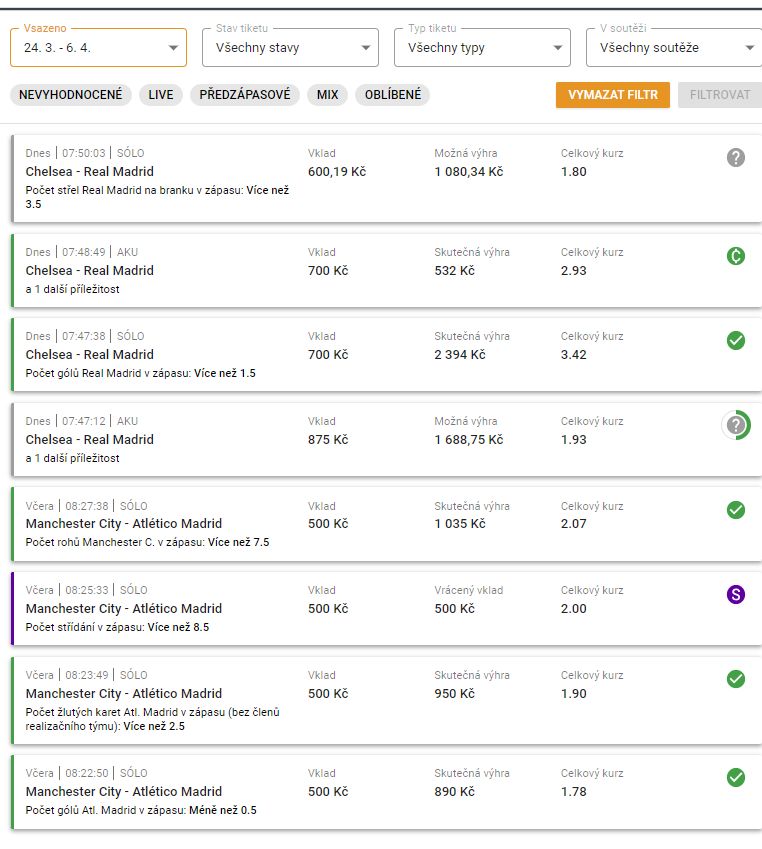
Task: Click total odds 1.90
Action: (574, 694)
